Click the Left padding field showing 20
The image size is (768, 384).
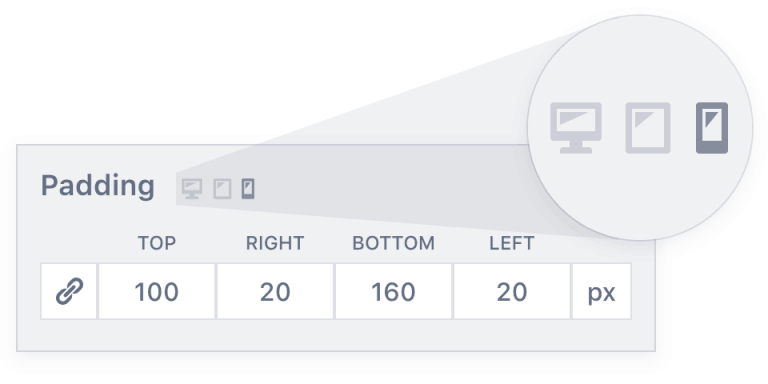click(512, 291)
